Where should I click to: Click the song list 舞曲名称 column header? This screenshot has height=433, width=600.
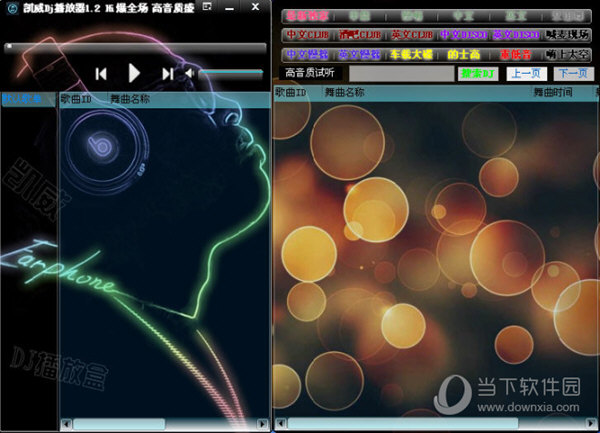344,92
